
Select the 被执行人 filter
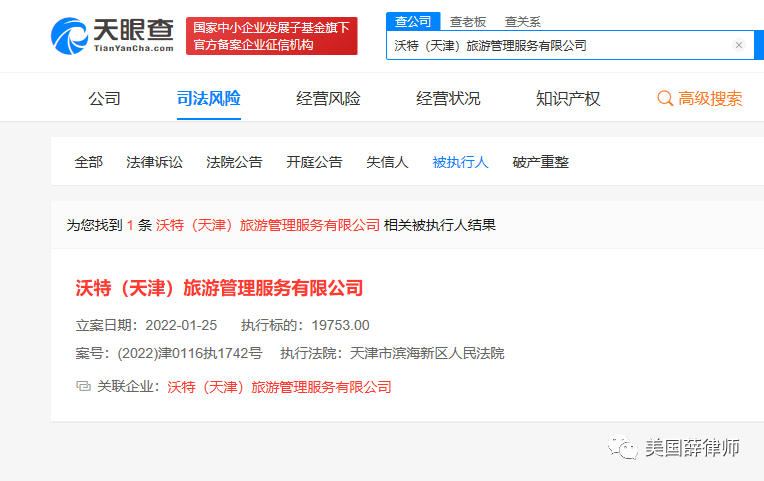click(x=460, y=162)
